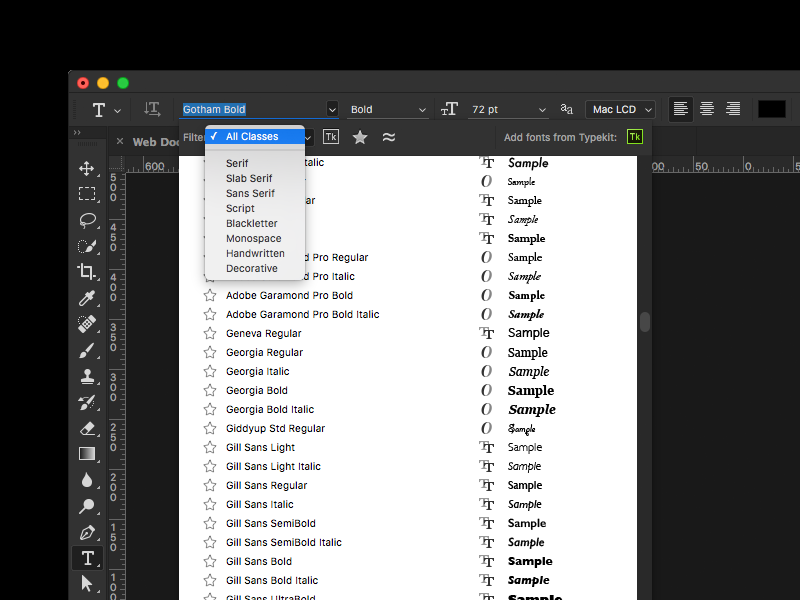Choose Decorative filter option
The image size is (800, 600).
click(255, 268)
